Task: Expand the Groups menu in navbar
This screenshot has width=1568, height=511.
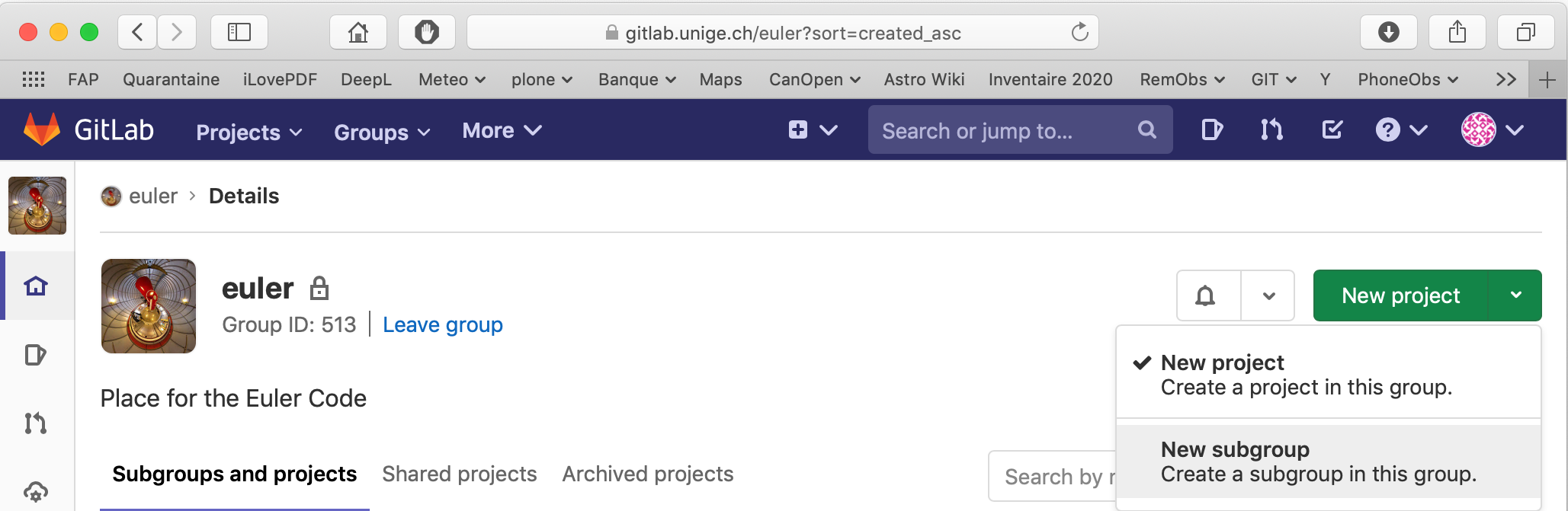Action: (382, 132)
